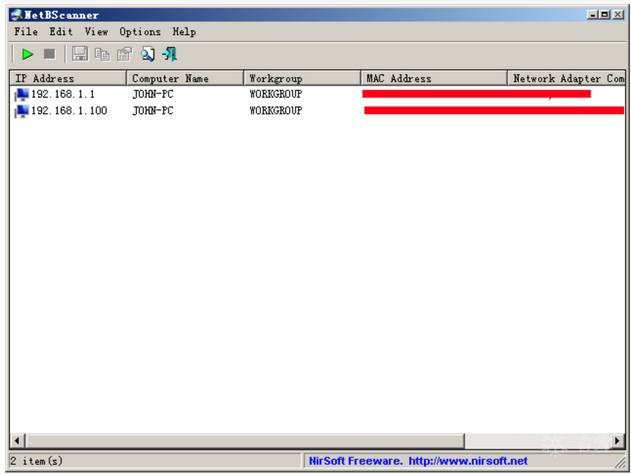This screenshot has width=631, height=474.
Task: Click the Find magnifier toolbar icon
Action: 148,54
